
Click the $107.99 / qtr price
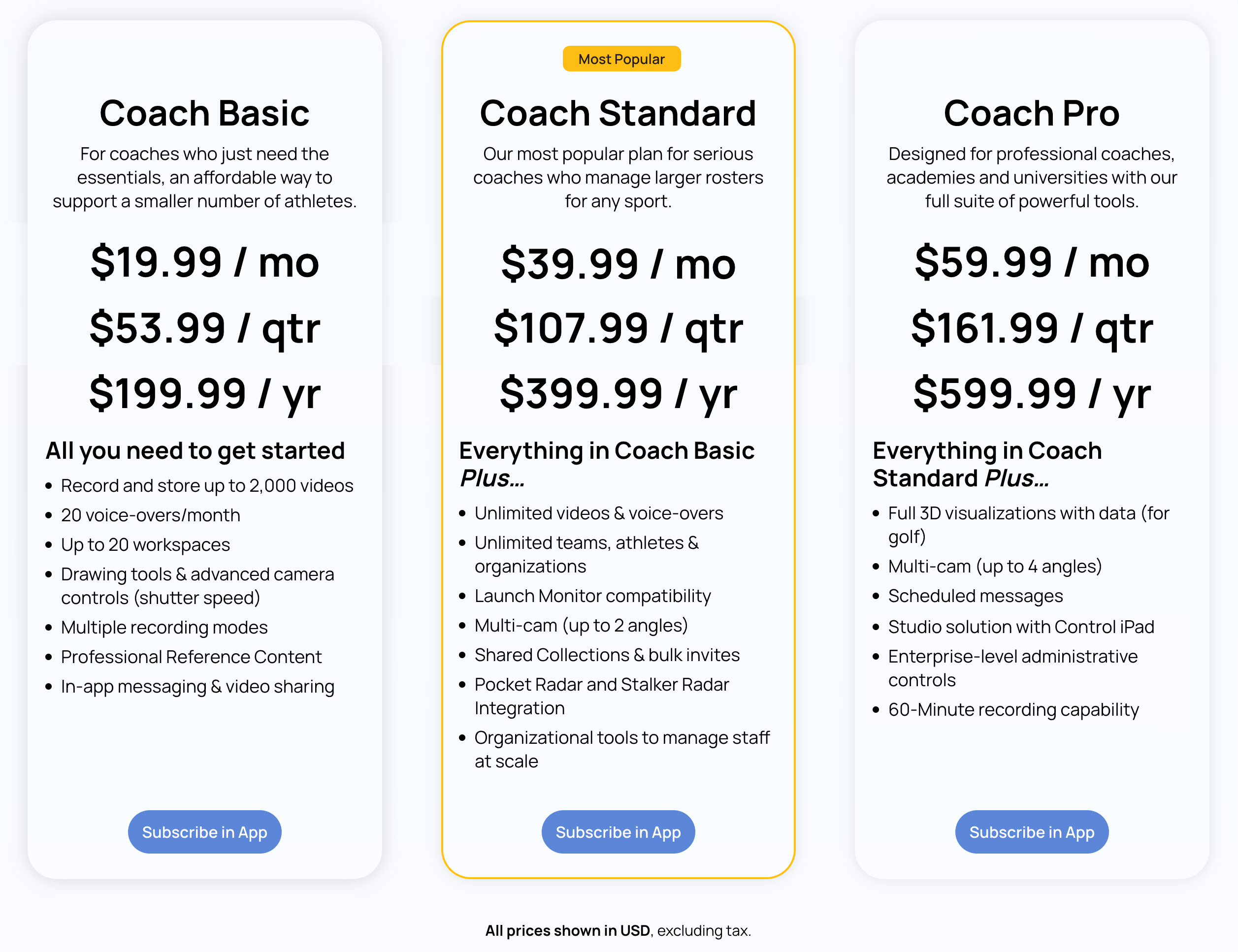pyautogui.click(x=618, y=328)
